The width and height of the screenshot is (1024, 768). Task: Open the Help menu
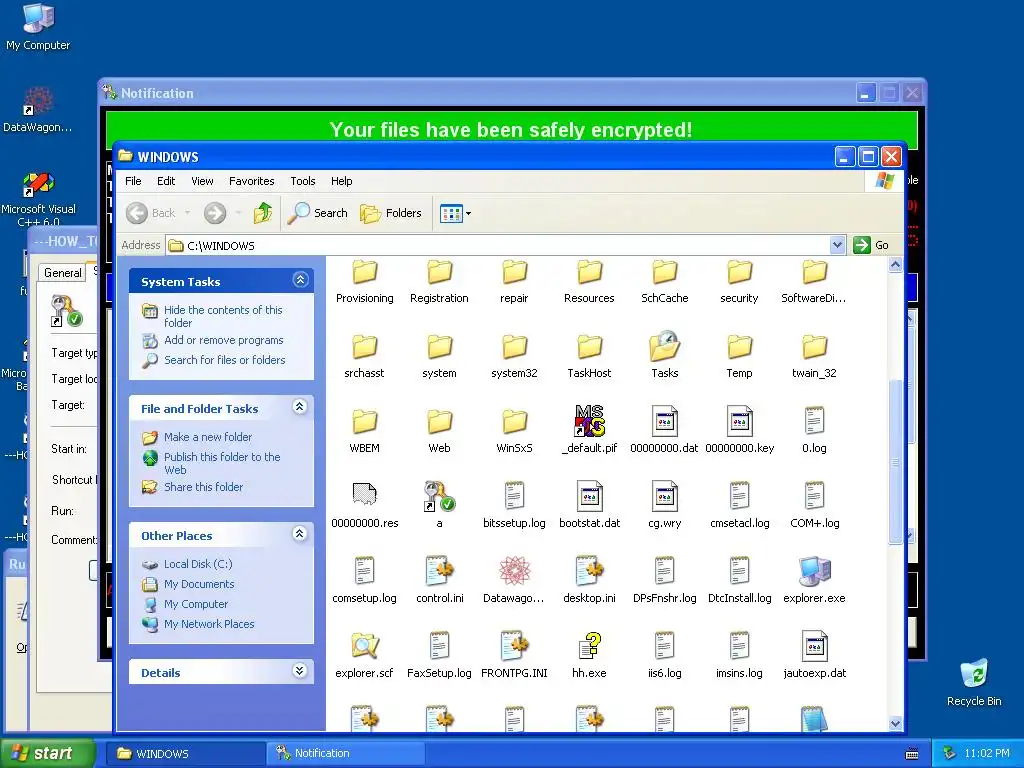(342, 181)
